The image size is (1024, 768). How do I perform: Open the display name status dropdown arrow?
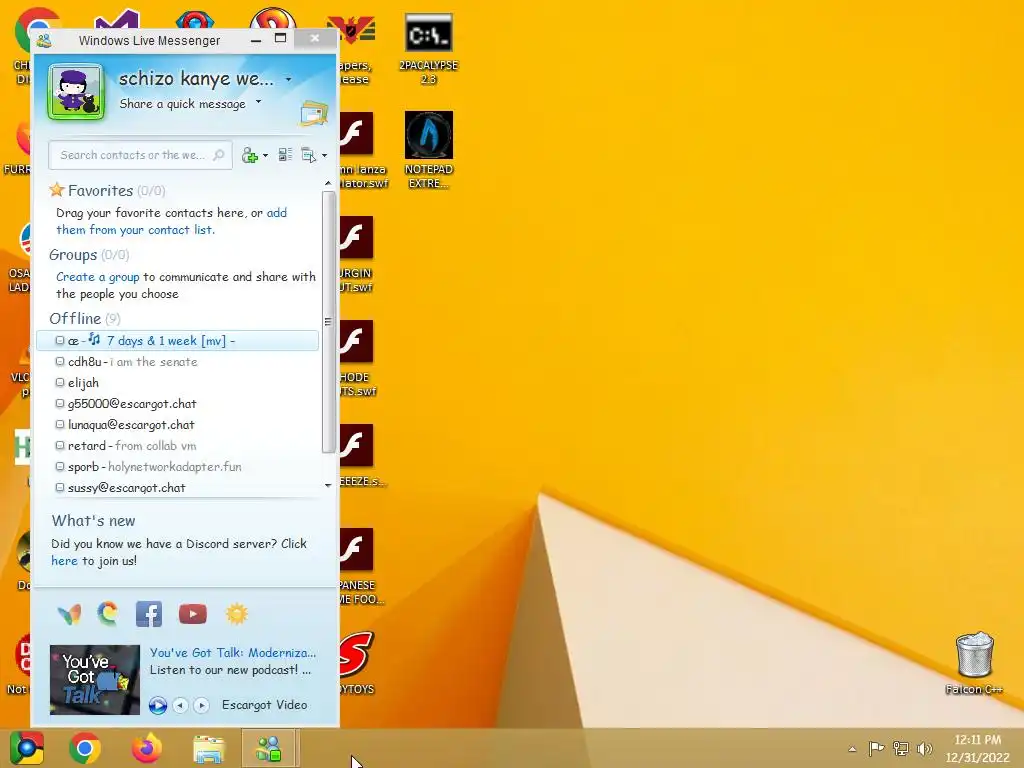tap(288, 80)
